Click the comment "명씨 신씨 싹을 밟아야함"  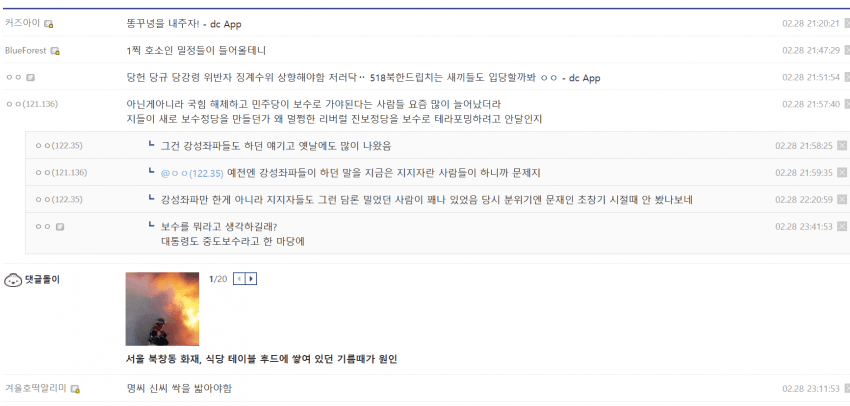tap(179, 388)
